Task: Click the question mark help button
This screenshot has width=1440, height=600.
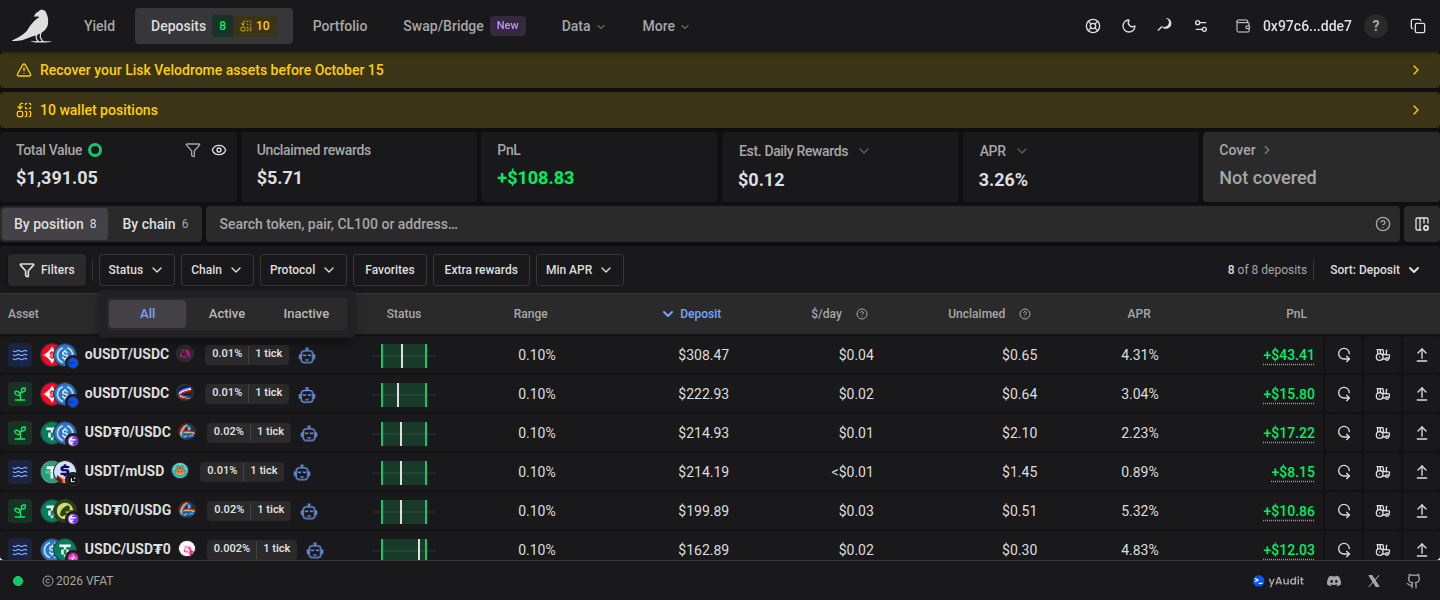Action: (1376, 26)
